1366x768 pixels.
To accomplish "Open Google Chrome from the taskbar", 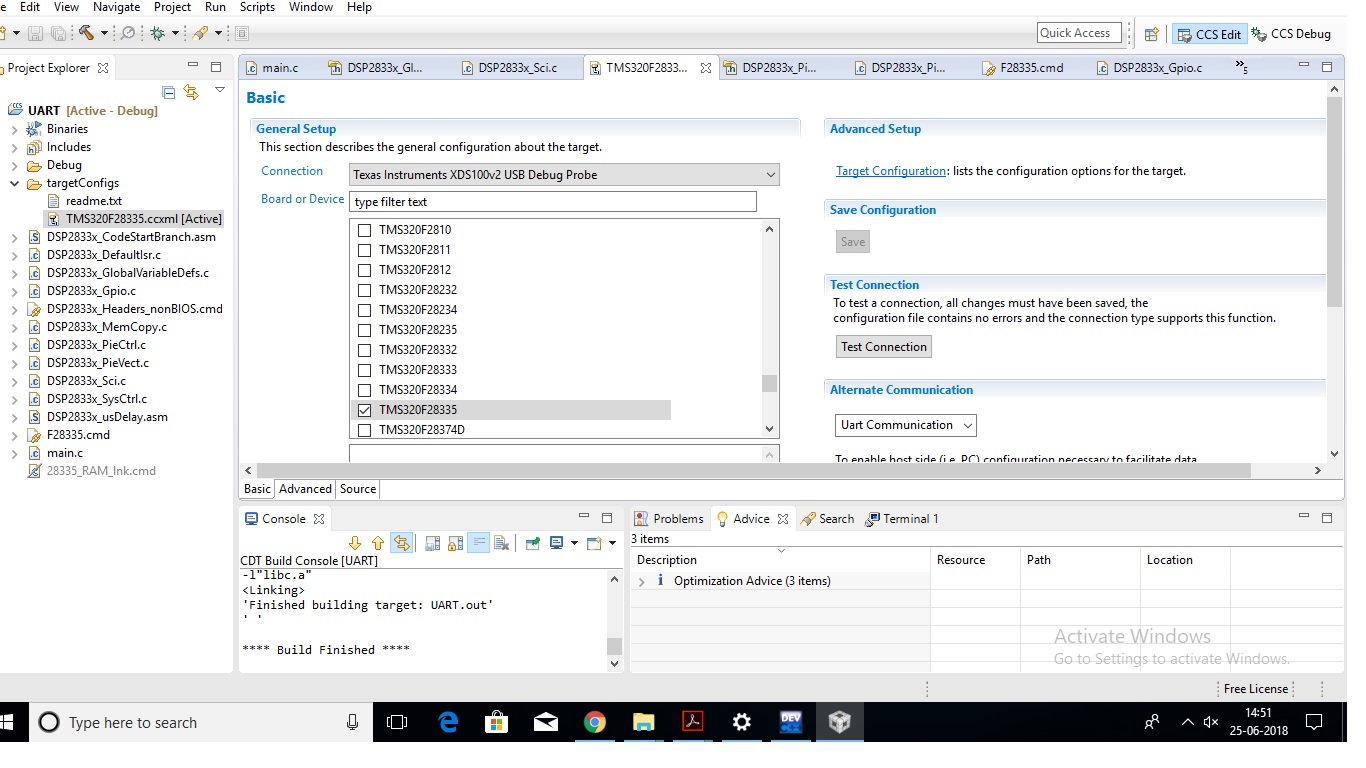I will (595, 722).
